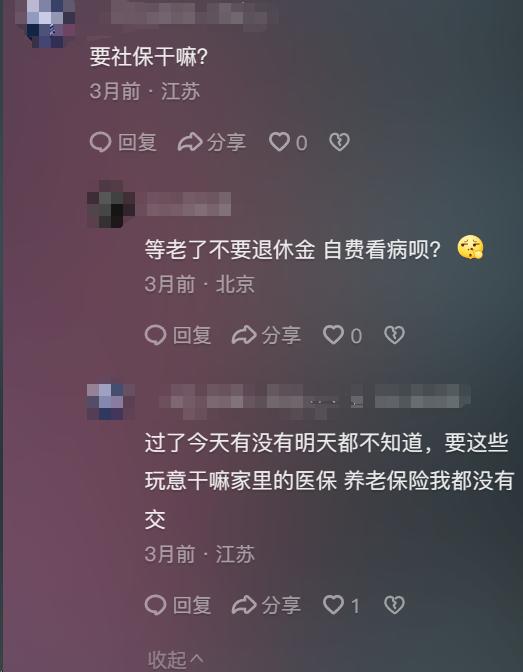
Task: Open the Beijing commenter's avatar
Action: point(111,204)
